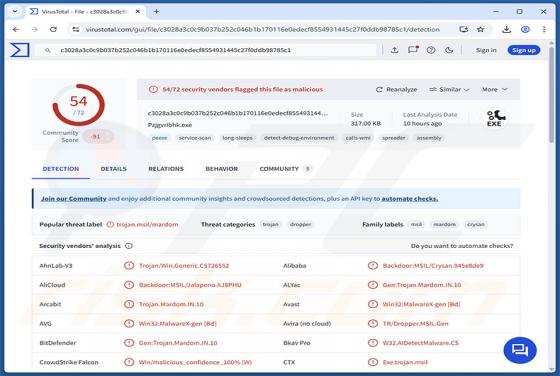Click the crysan family label chip
The image size is (560, 376).
coord(476,224)
